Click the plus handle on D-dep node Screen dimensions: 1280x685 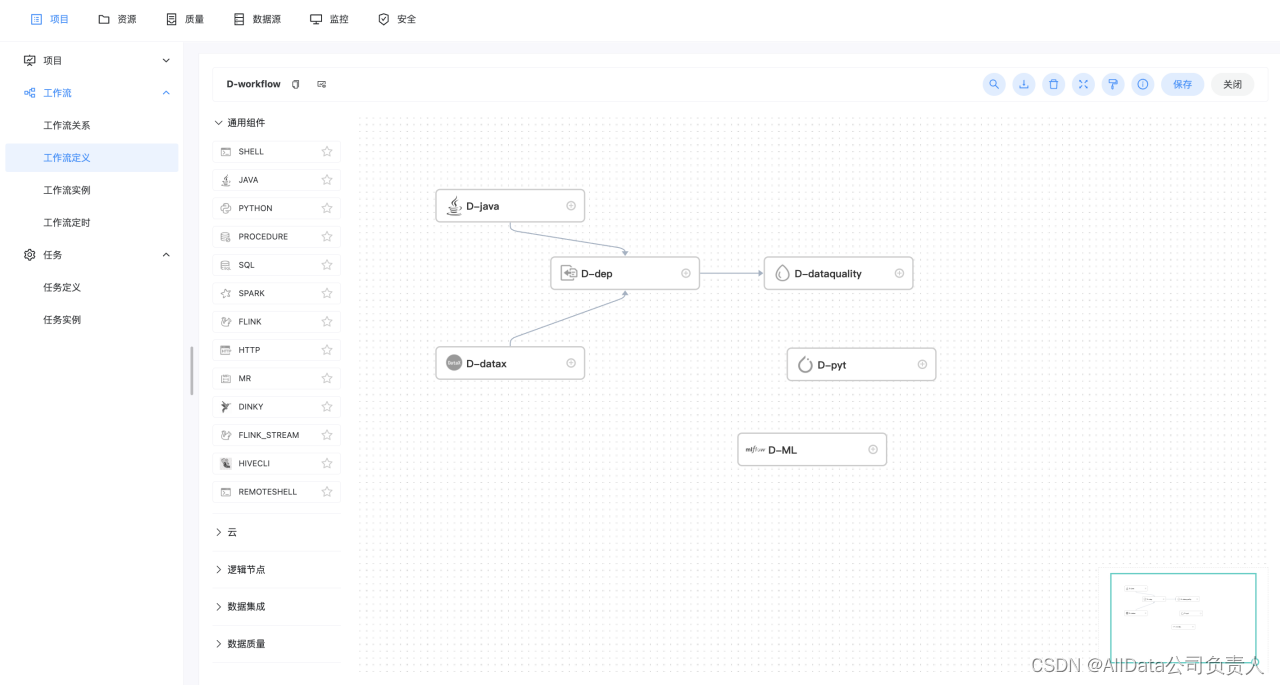click(x=686, y=273)
